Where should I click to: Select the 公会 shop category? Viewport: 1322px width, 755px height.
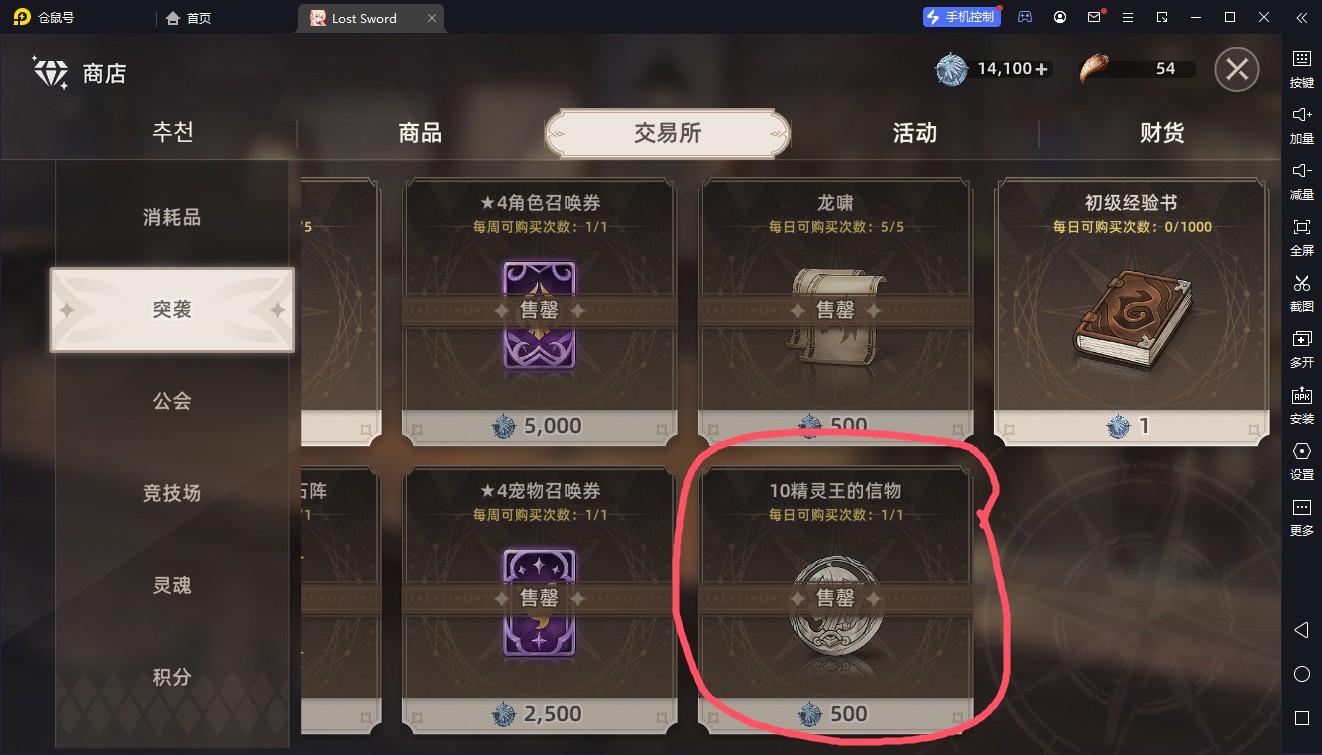[x=172, y=401]
